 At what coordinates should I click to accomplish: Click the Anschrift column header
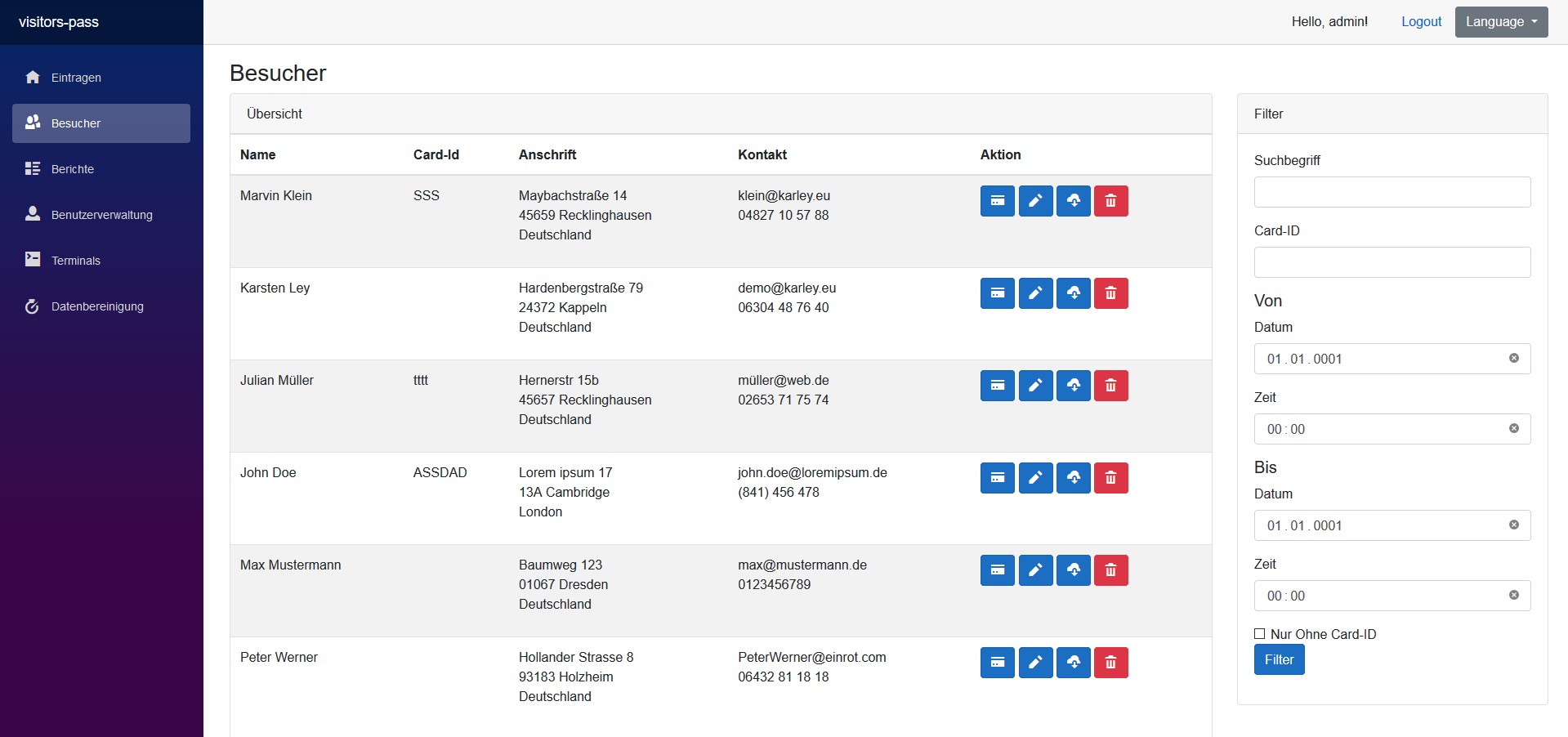pos(547,154)
